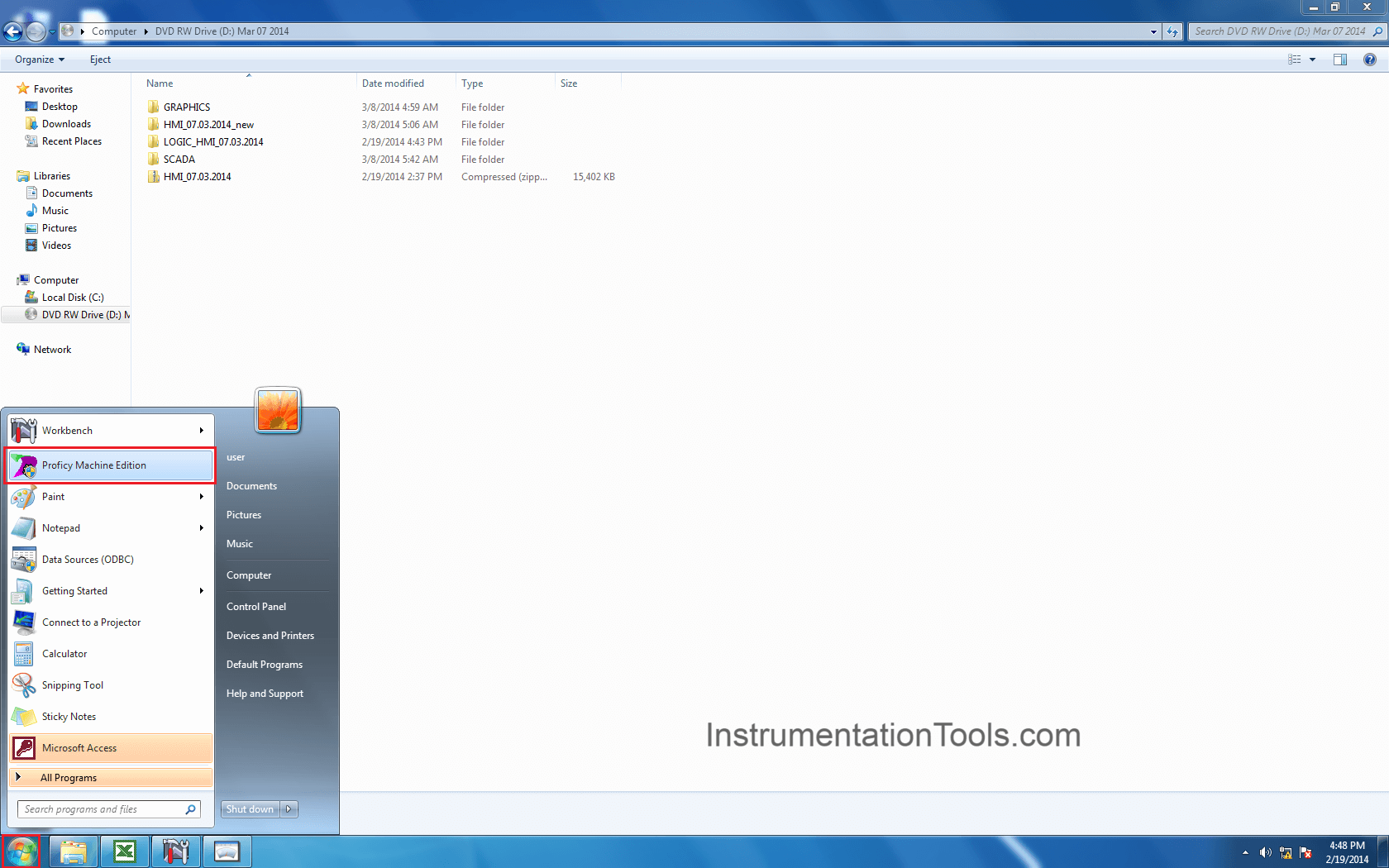Open Sticky Notes

pos(111,717)
